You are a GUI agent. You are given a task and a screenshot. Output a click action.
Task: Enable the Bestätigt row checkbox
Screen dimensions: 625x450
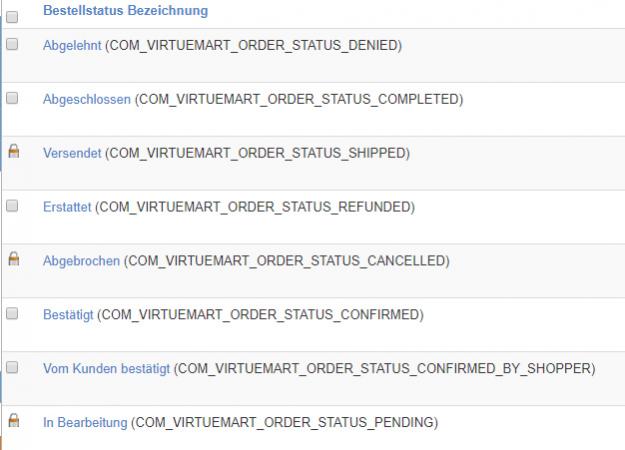(x=13, y=313)
